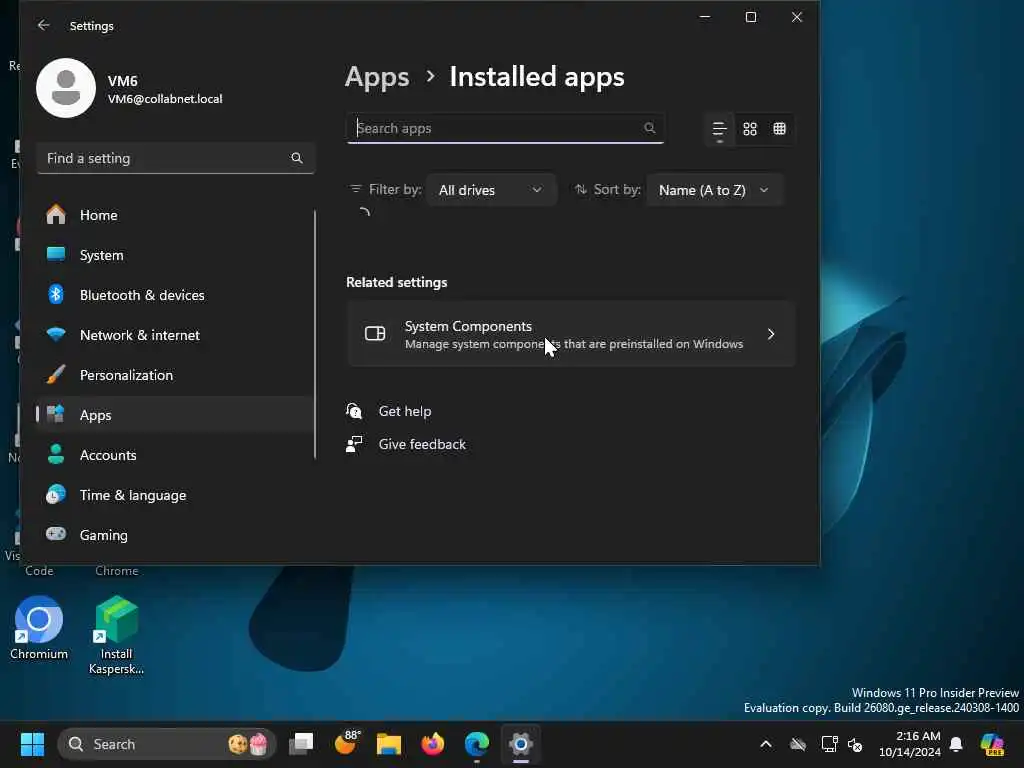
Task: Click the taskbar Search box
Action: click(x=167, y=744)
